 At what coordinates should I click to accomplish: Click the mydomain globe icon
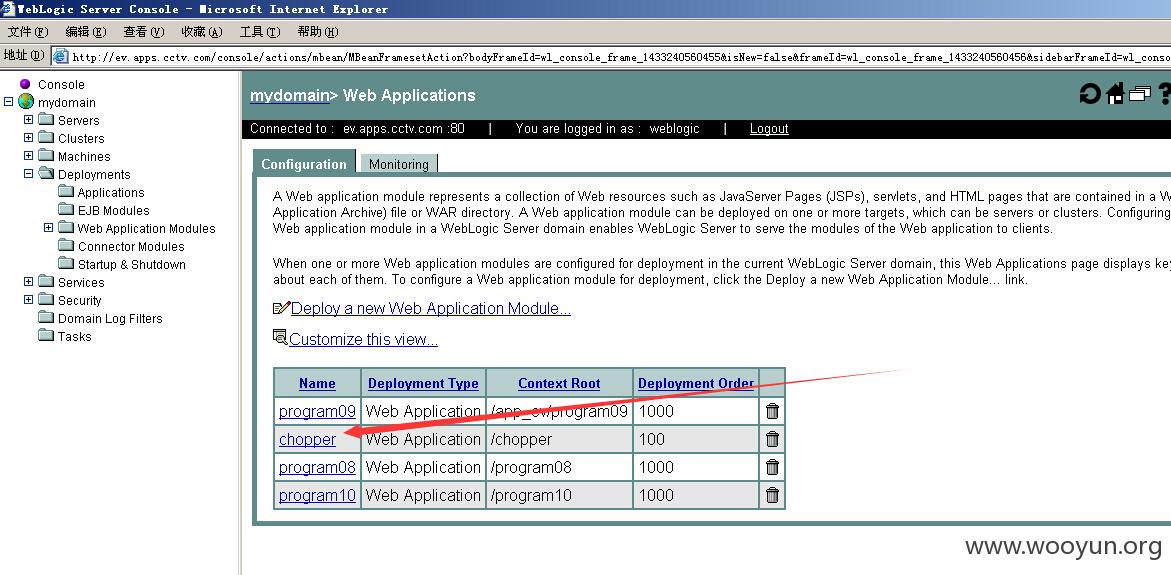26,102
